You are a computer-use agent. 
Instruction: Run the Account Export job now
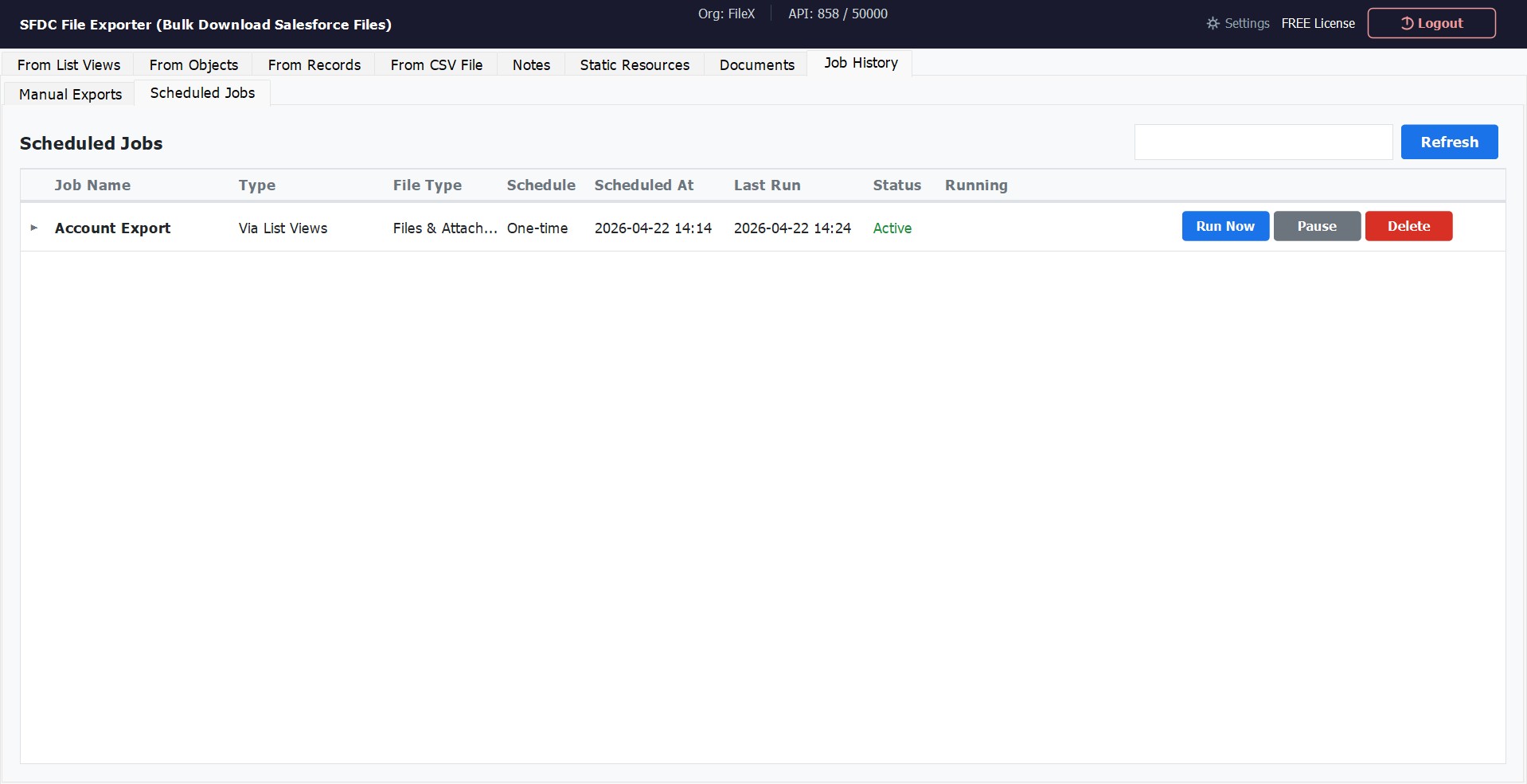click(x=1224, y=226)
